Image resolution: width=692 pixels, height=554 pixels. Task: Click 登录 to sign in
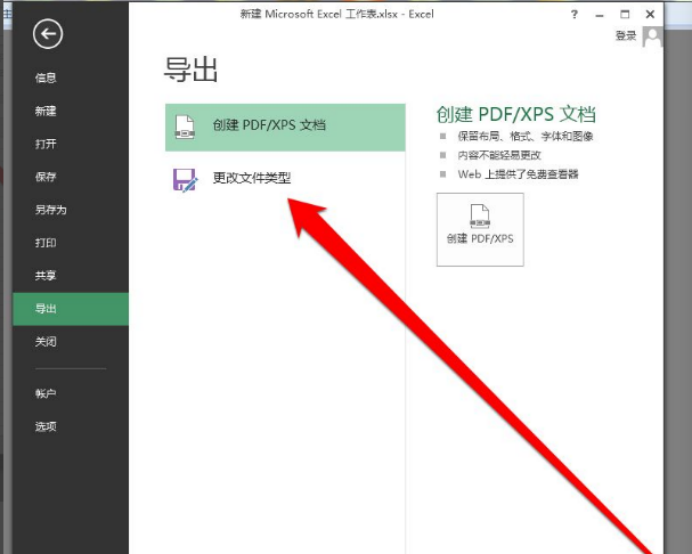pyautogui.click(x=626, y=36)
